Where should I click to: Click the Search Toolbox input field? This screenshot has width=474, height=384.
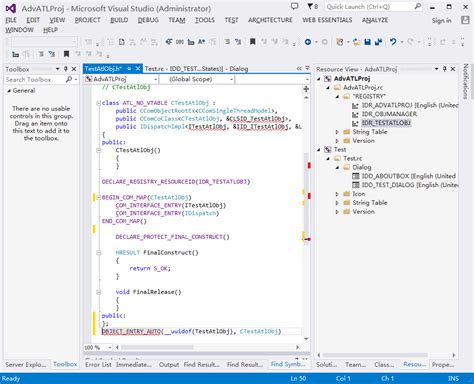pyautogui.click(x=34, y=79)
